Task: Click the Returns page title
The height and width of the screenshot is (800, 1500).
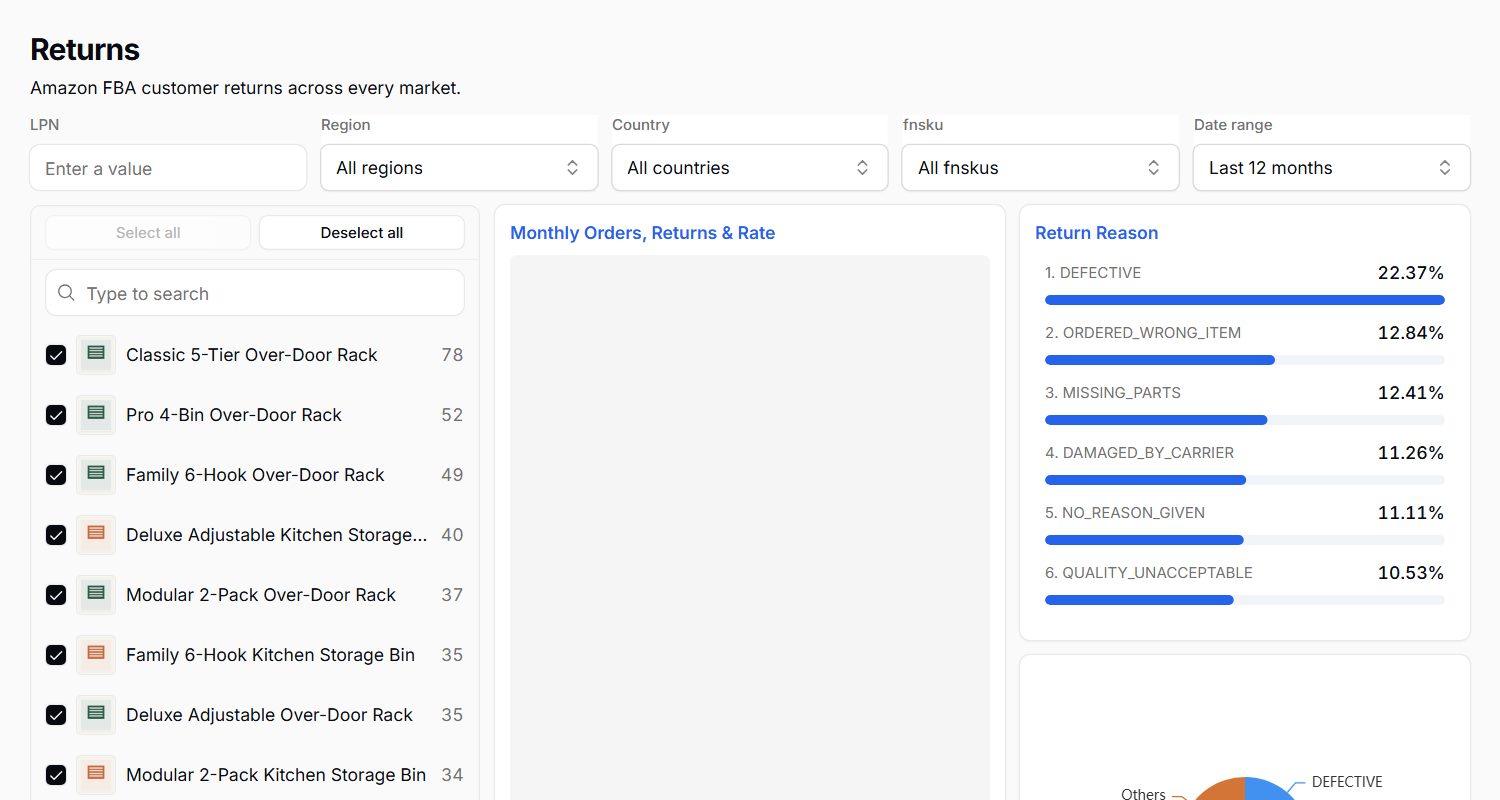Action: pyautogui.click(x=85, y=49)
